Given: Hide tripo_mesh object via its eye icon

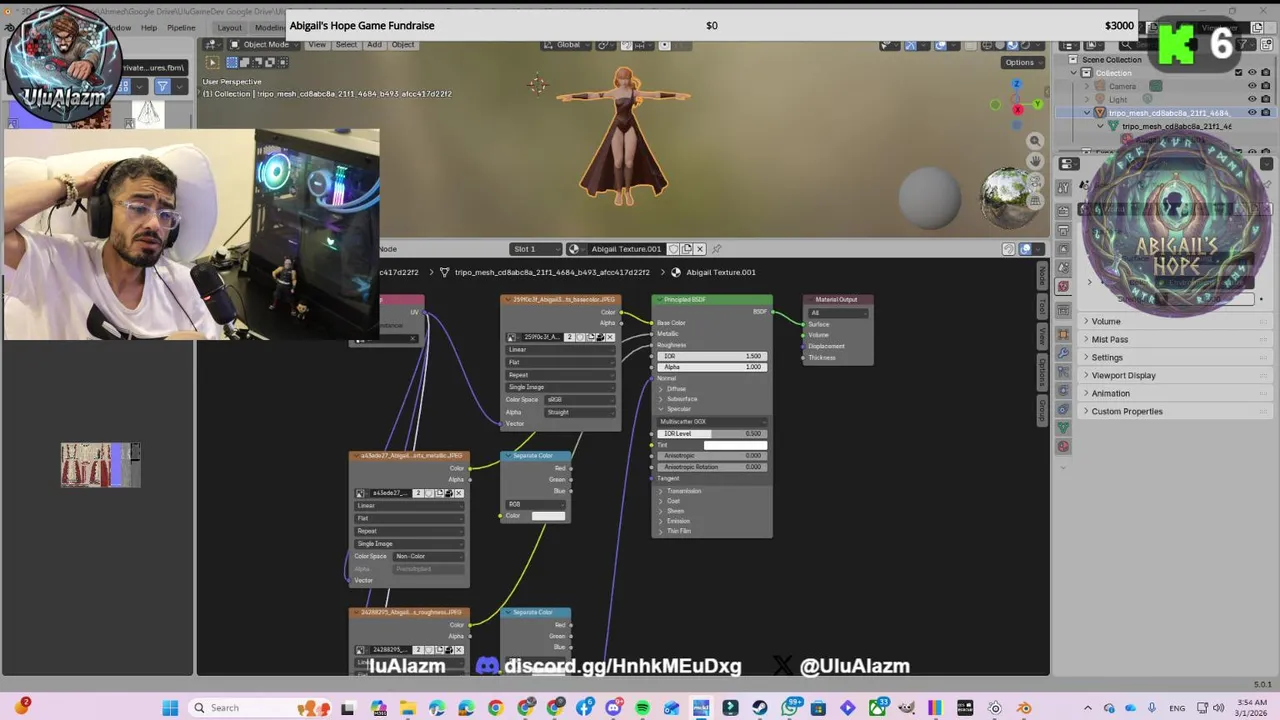Looking at the screenshot, I should tap(1251, 113).
